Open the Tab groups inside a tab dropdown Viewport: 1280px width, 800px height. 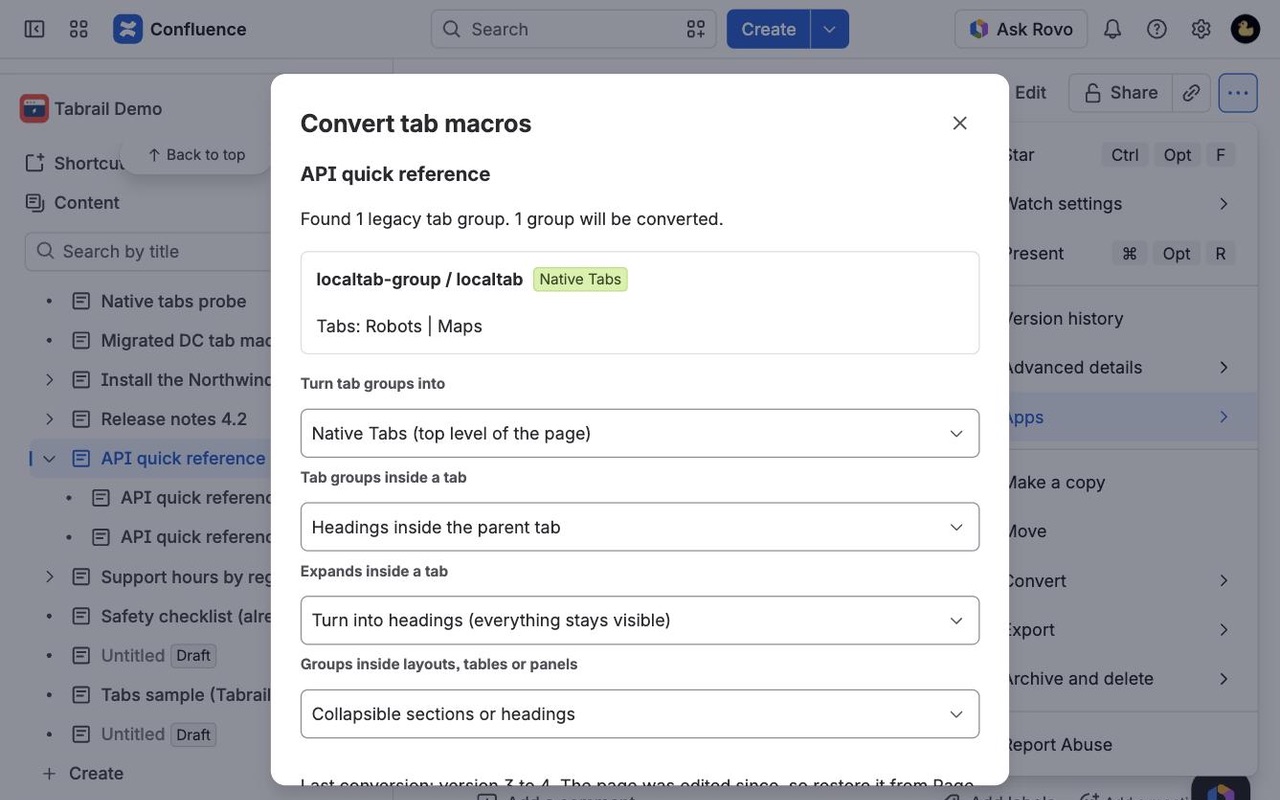click(x=640, y=527)
